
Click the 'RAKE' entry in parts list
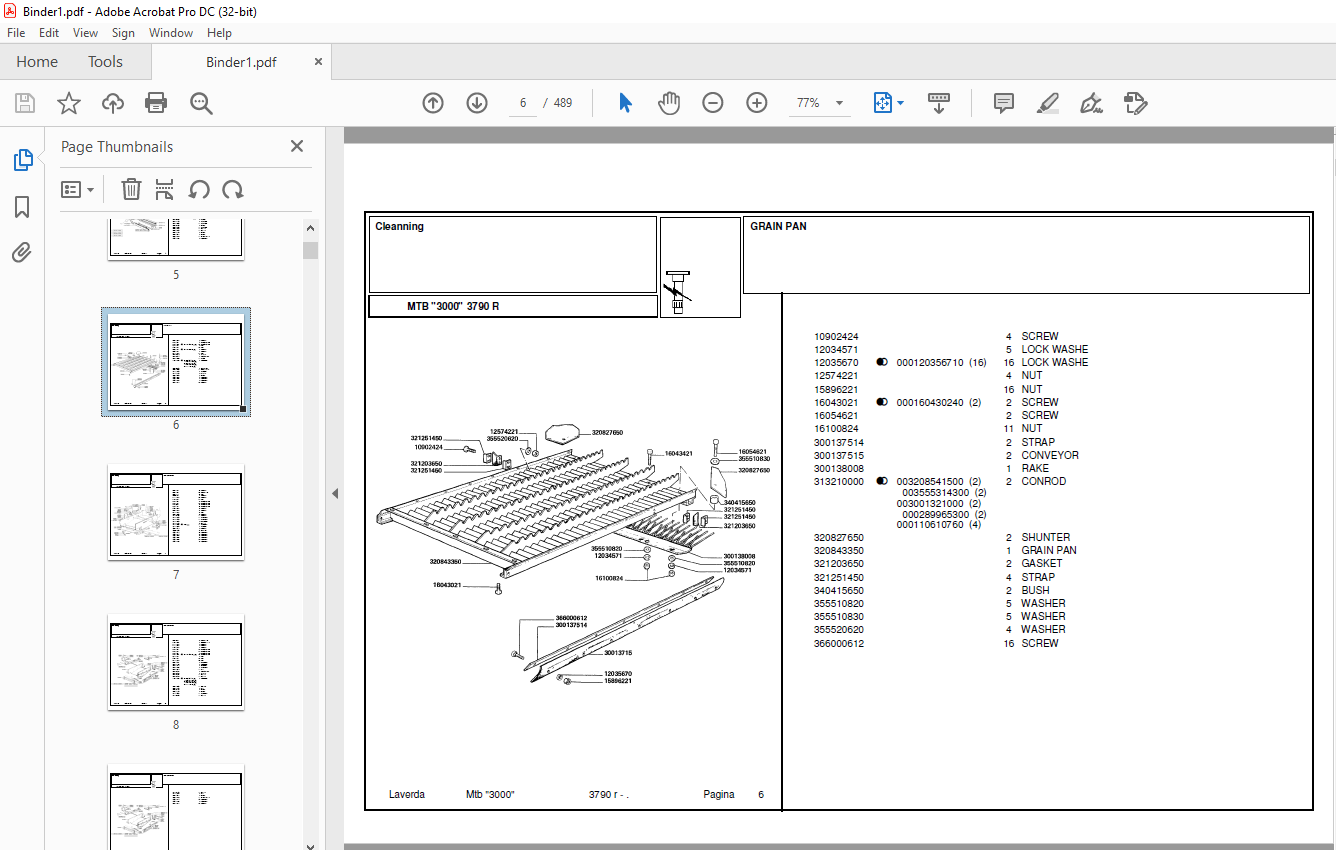click(1035, 469)
